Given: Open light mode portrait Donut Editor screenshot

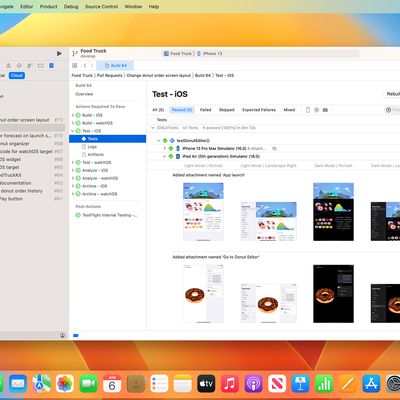Looking at the screenshot, I should pyautogui.click(x=203, y=294).
